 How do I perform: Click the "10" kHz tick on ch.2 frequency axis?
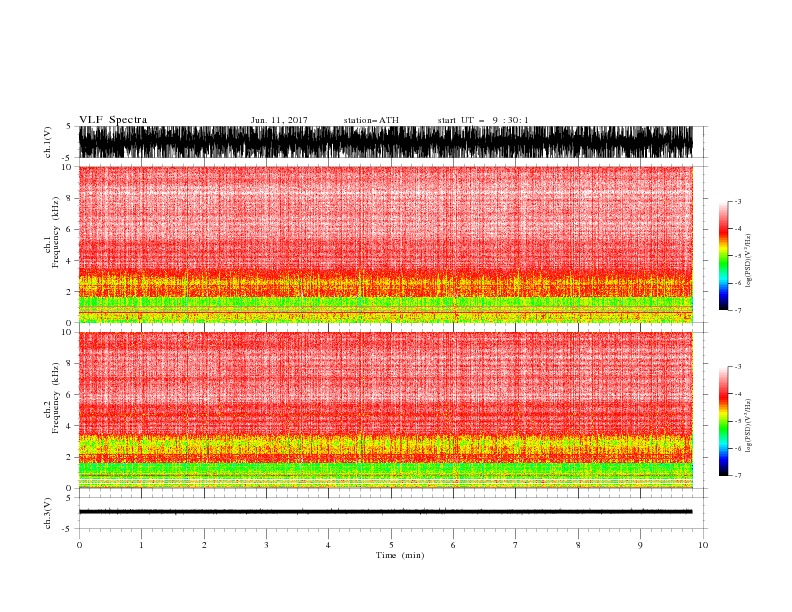click(67, 332)
